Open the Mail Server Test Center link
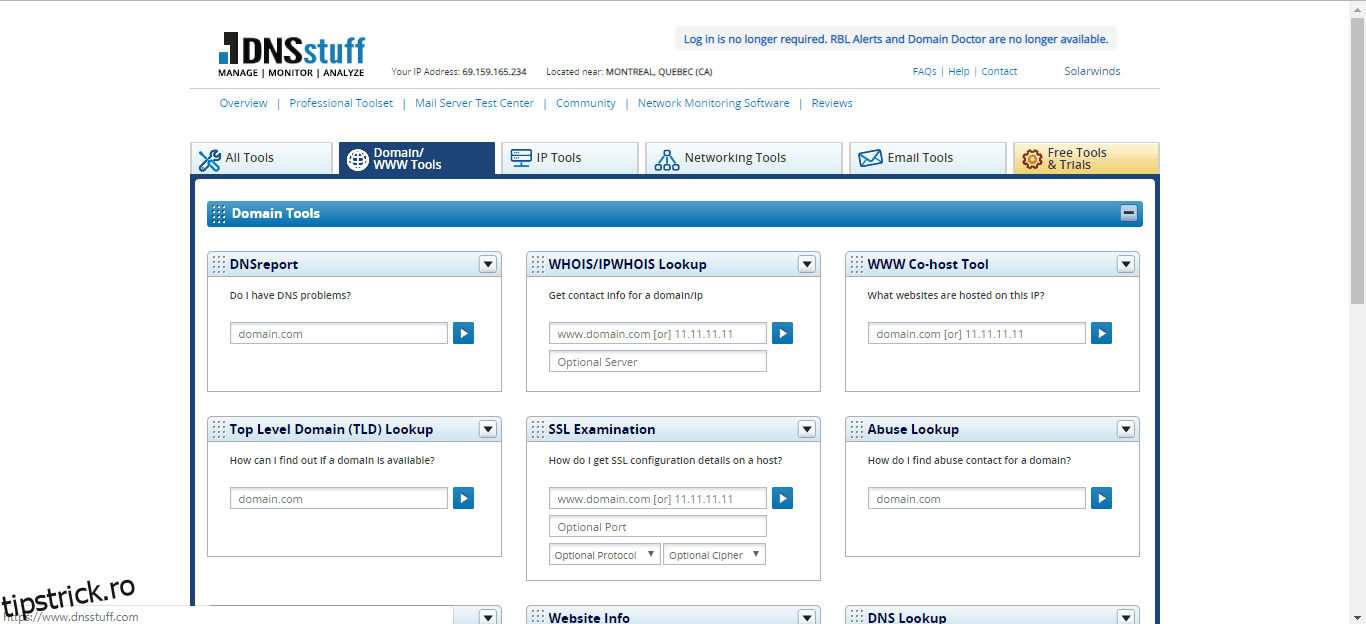The width and height of the screenshot is (1366, 624). (x=474, y=103)
